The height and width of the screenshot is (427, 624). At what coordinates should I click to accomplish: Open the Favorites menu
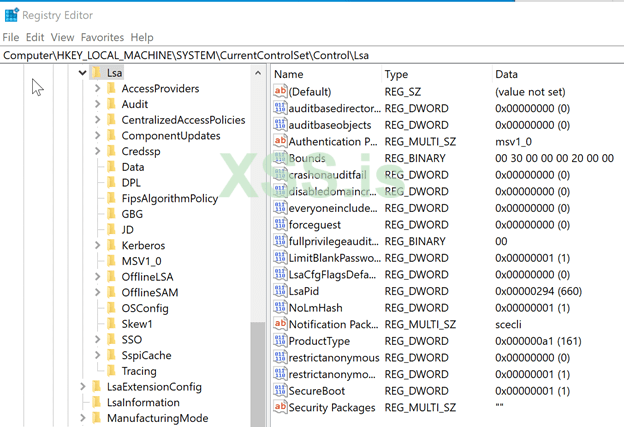102,37
